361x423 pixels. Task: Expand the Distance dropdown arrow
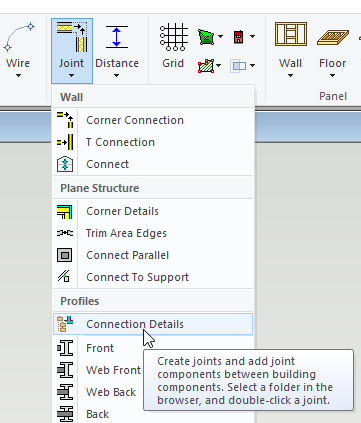pos(116,76)
